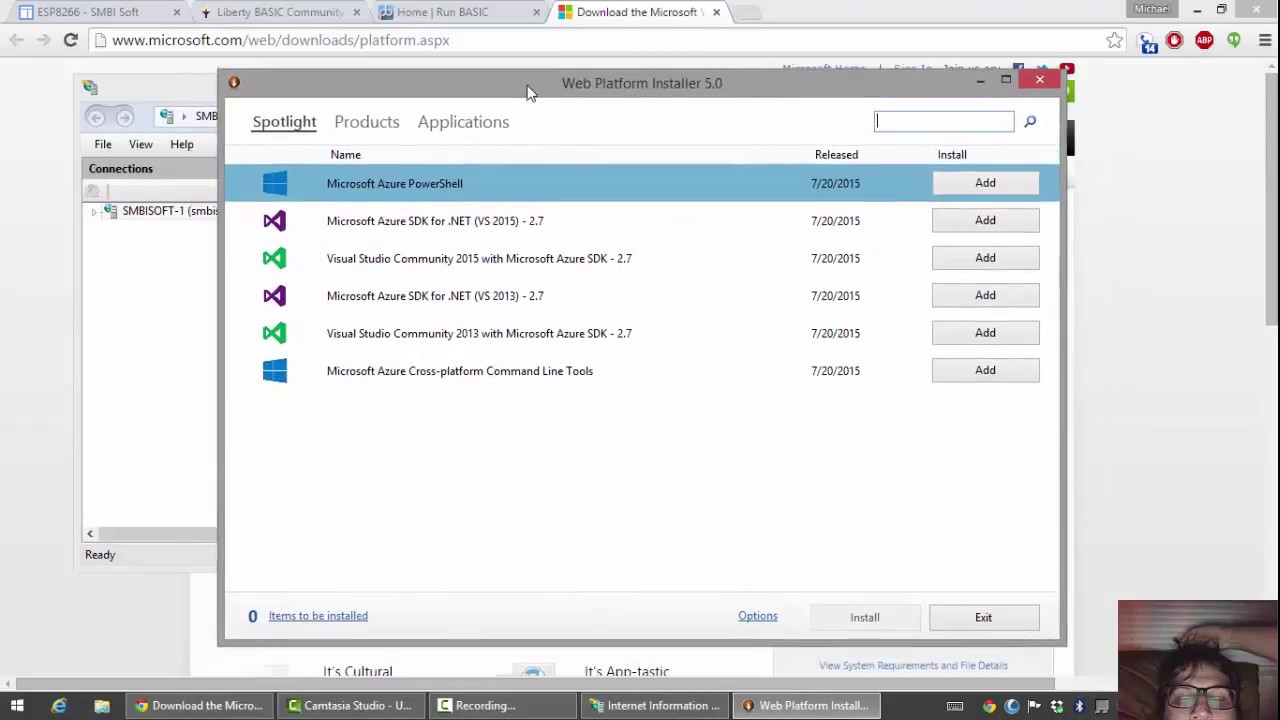Screen dimensions: 1280x720
Task: Open the Windows Start button
Action: tap(17, 706)
